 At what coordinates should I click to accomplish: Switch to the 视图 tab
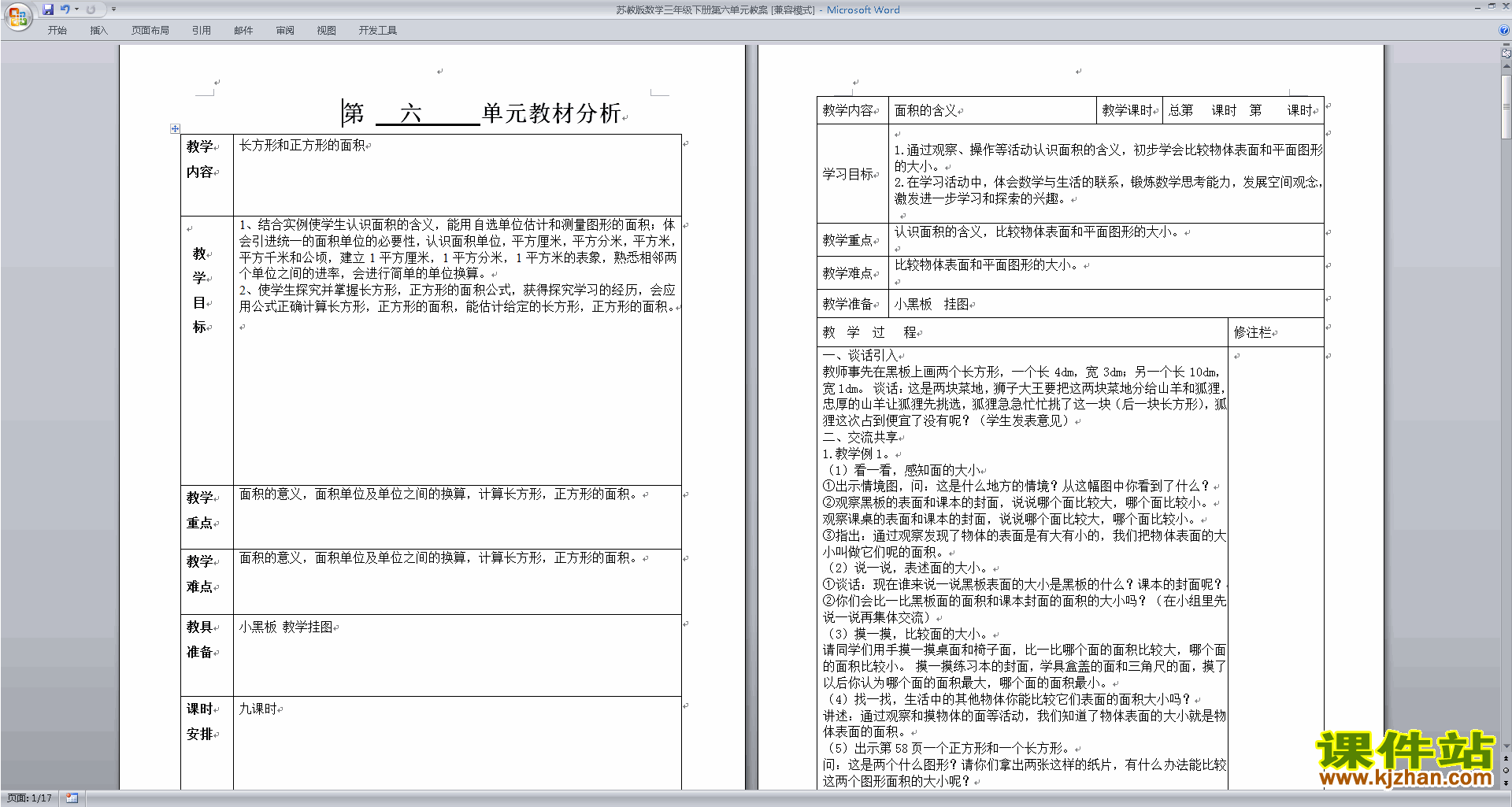[x=327, y=31]
